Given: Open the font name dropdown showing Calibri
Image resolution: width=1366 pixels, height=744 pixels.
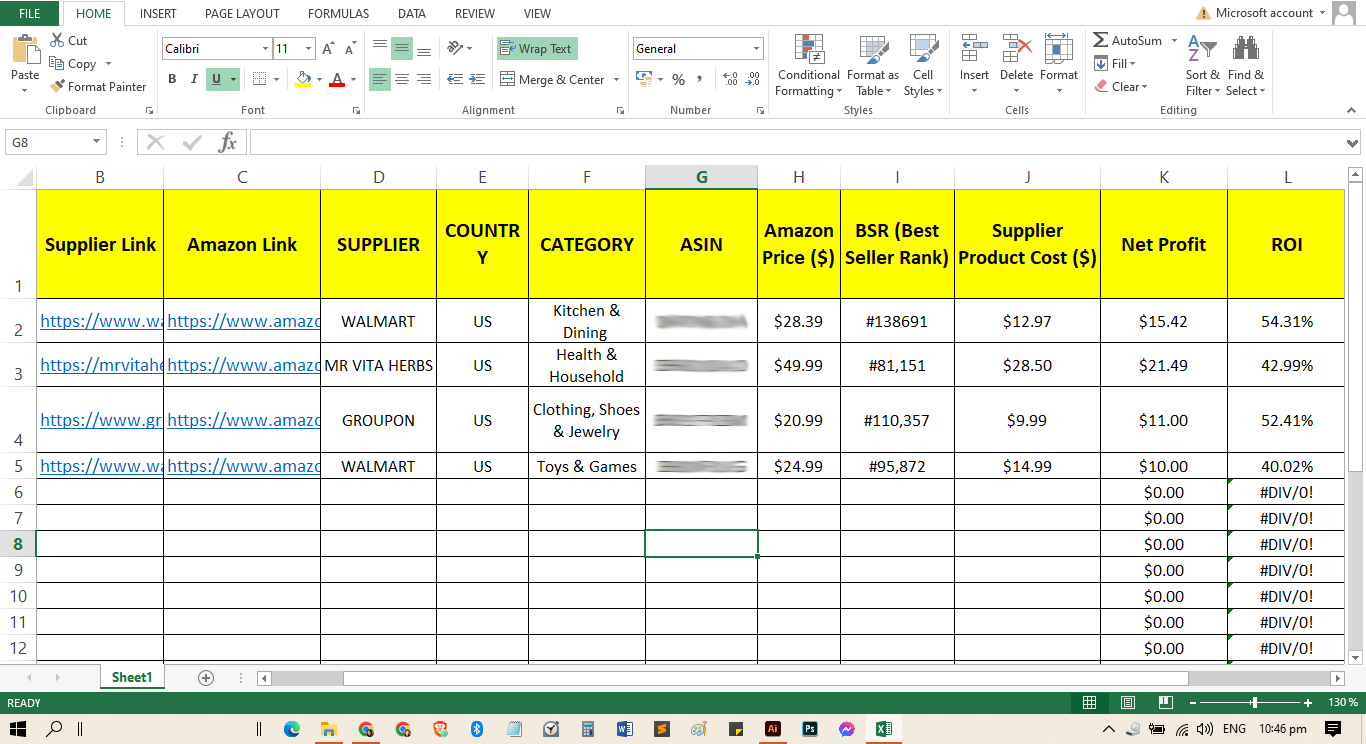Looking at the screenshot, I should 265,48.
